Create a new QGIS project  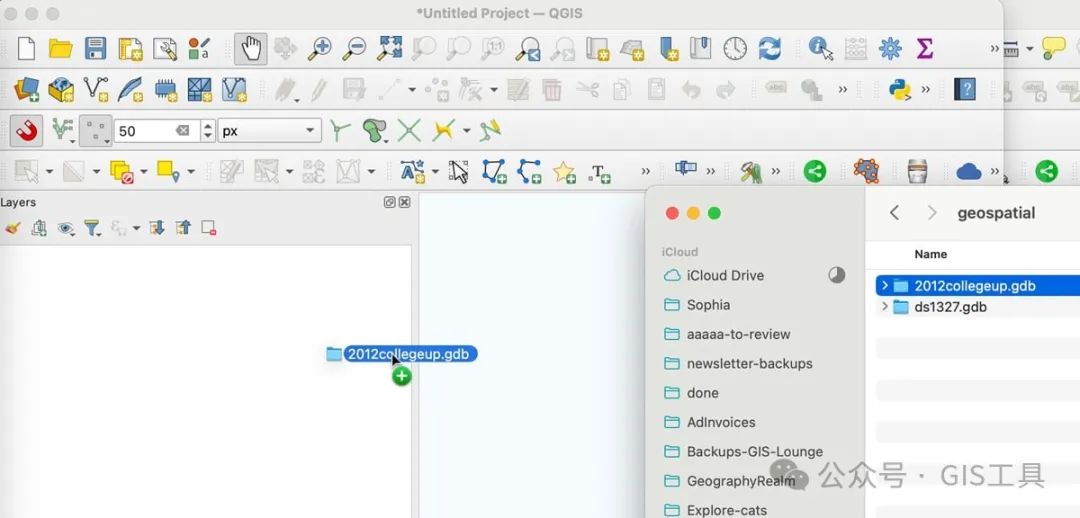click(x=26, y=49)
